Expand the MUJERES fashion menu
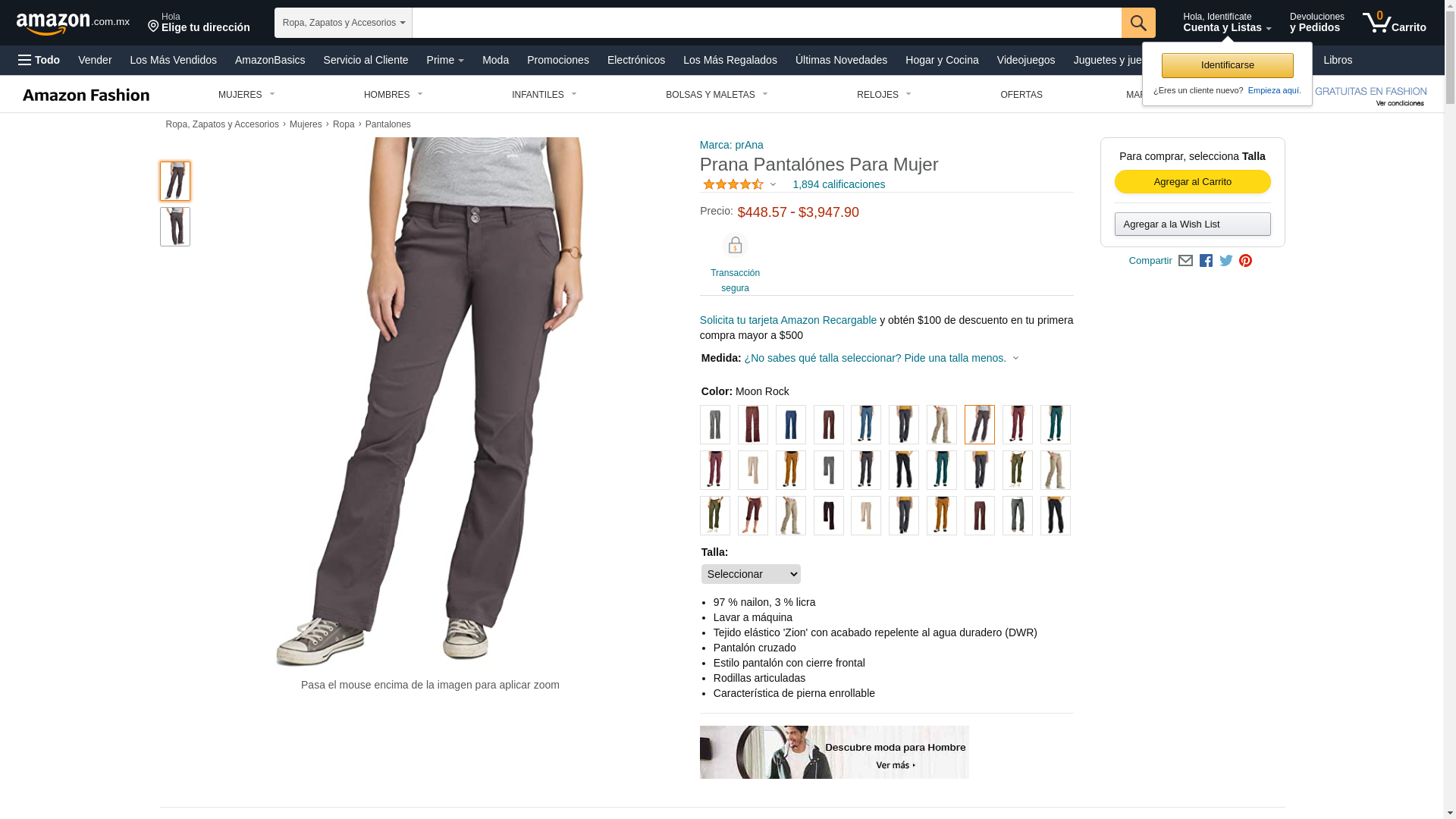This screenshot has height=819, width=1456. tap(246, 95)
